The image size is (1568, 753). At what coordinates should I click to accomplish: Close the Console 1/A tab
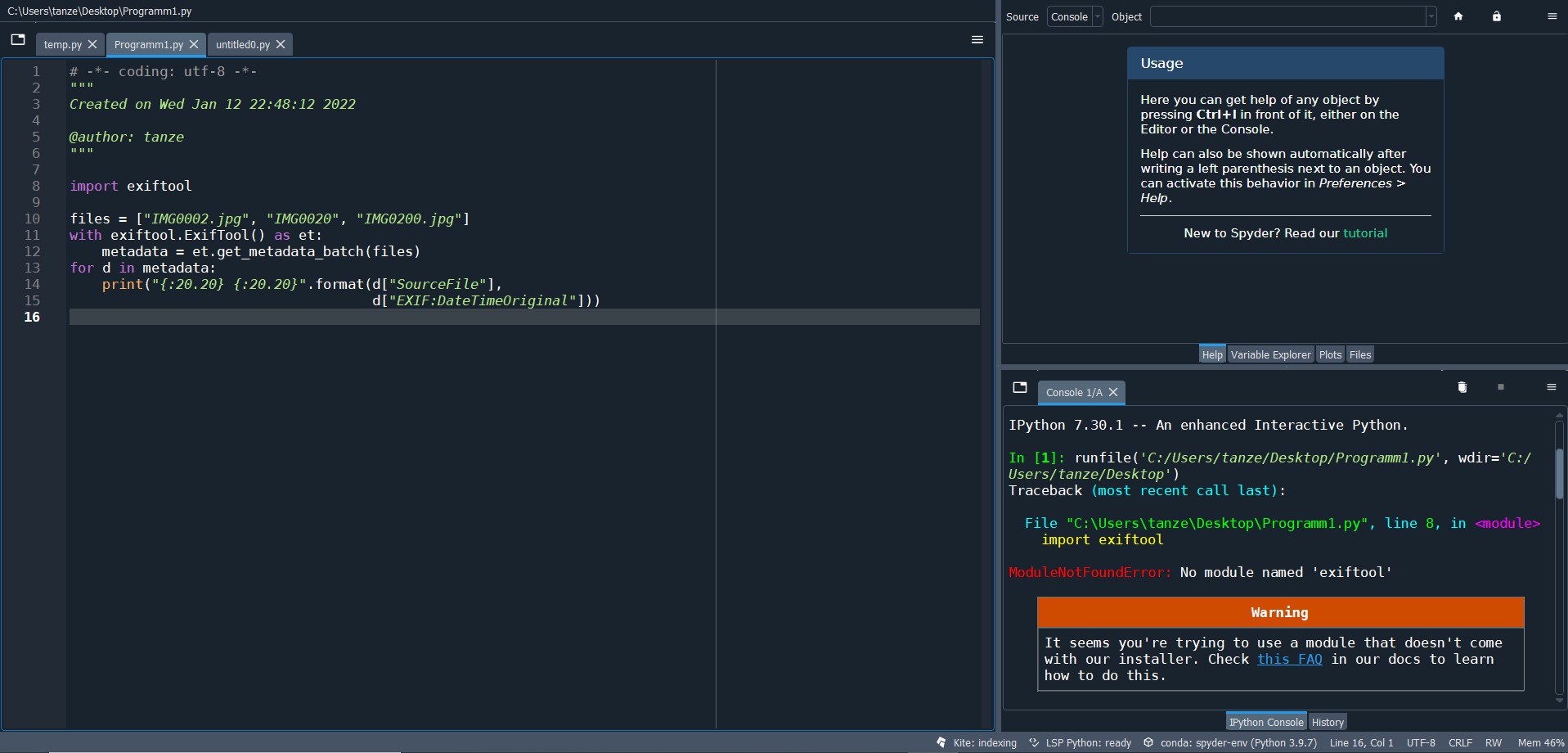pyautogui.click(x=1113, y=392)
